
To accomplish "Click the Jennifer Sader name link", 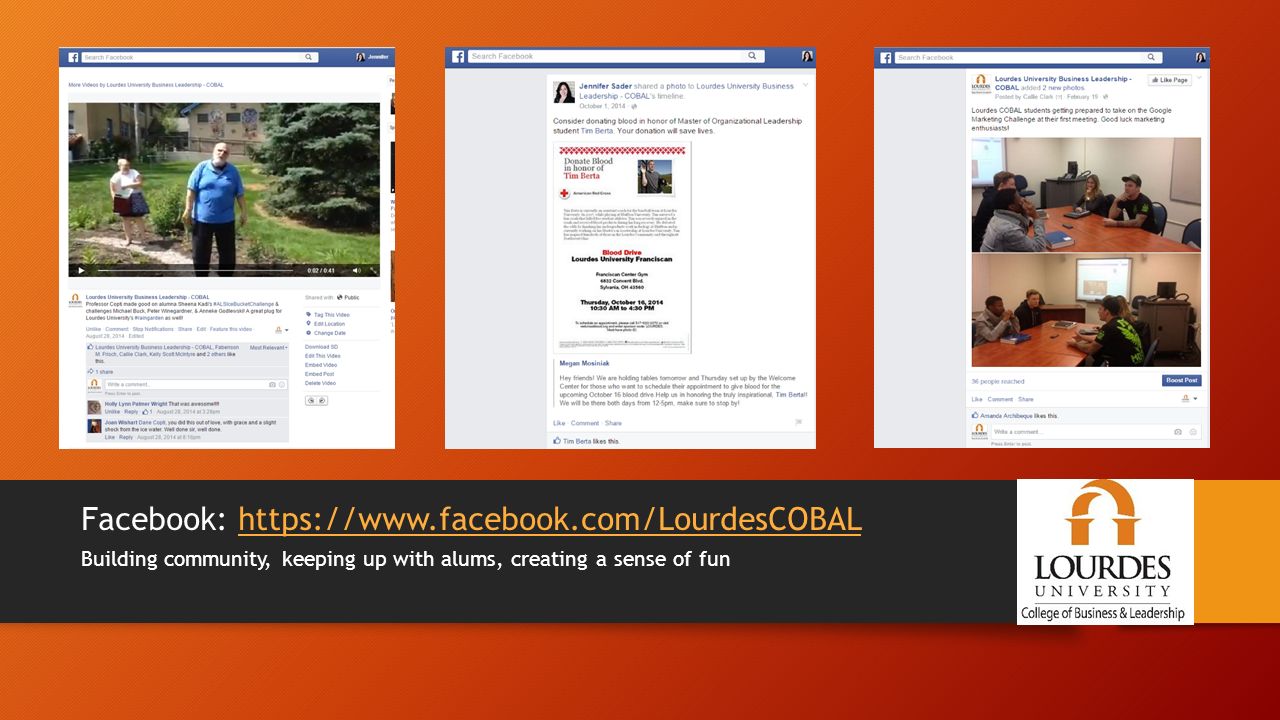I will (605, 86).
